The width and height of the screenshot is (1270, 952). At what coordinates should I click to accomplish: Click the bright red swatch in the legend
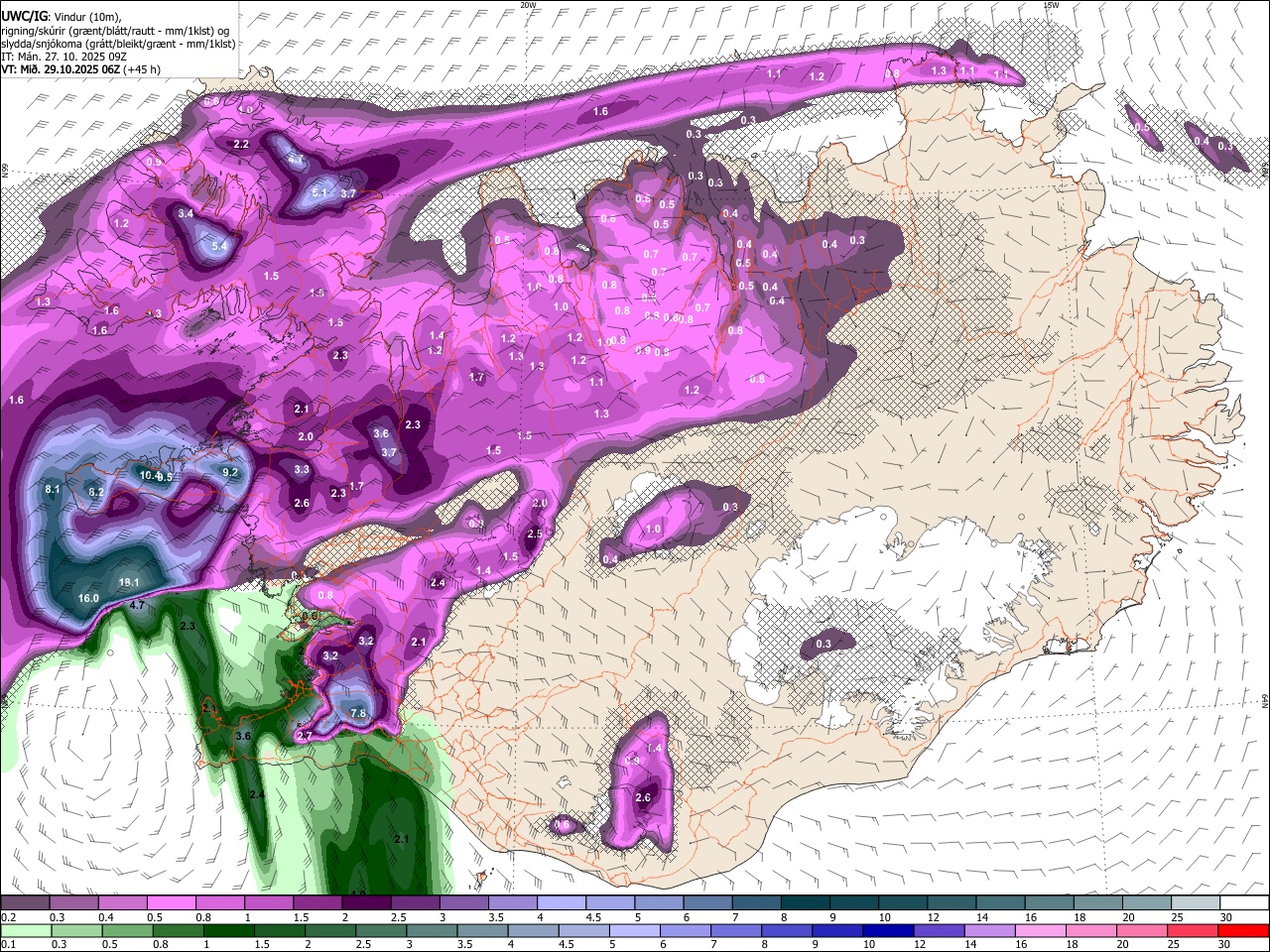[x=1243, y=930]
